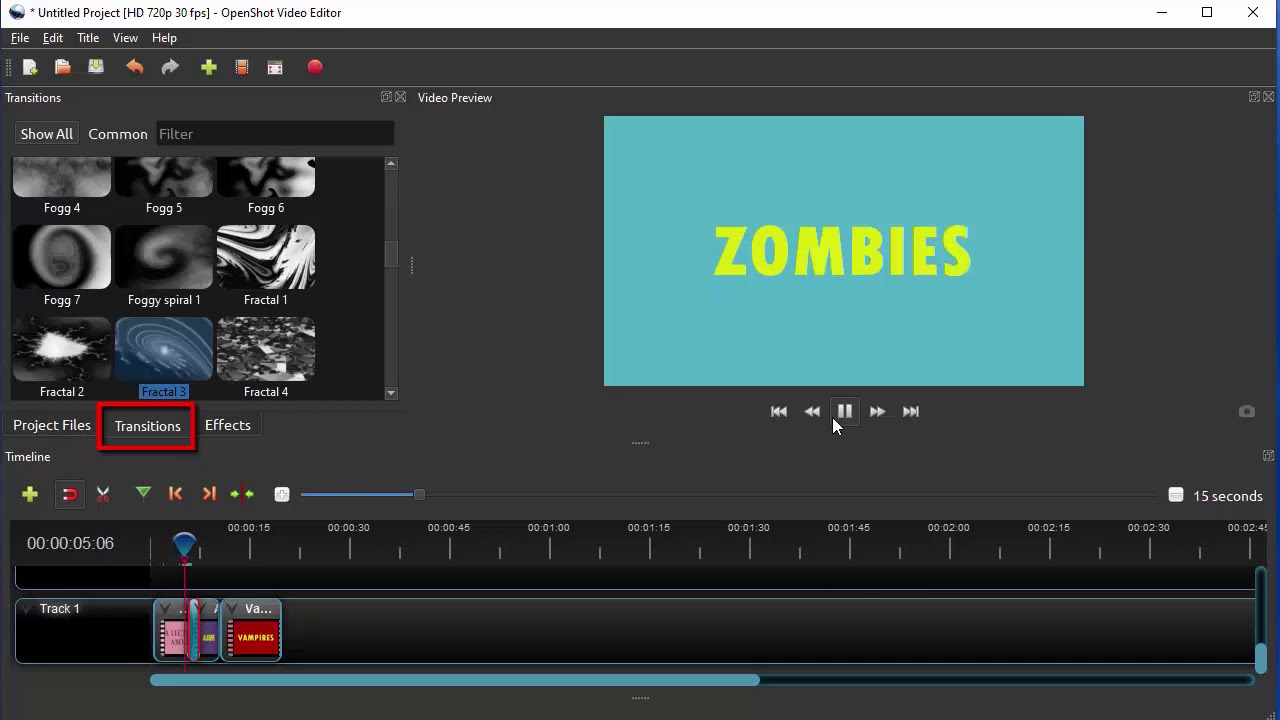Open the File menu
This screenshot has height=720, width=1280.
pos(20,38)
